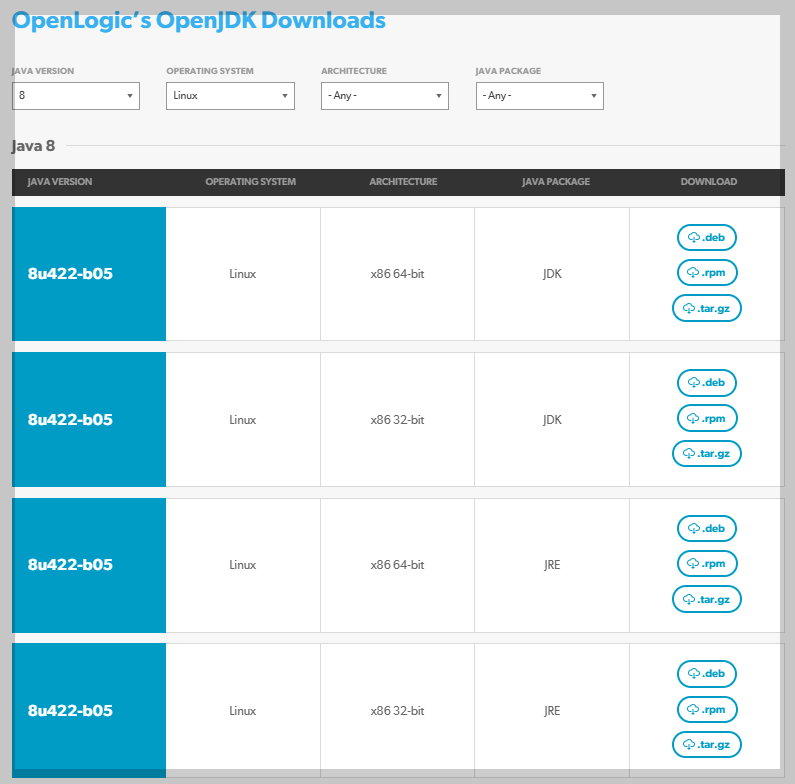Open the Operating System dropdown showing Linux
Image resolution: width=795 pixels, height=784 pixels.
pos(230,96)
